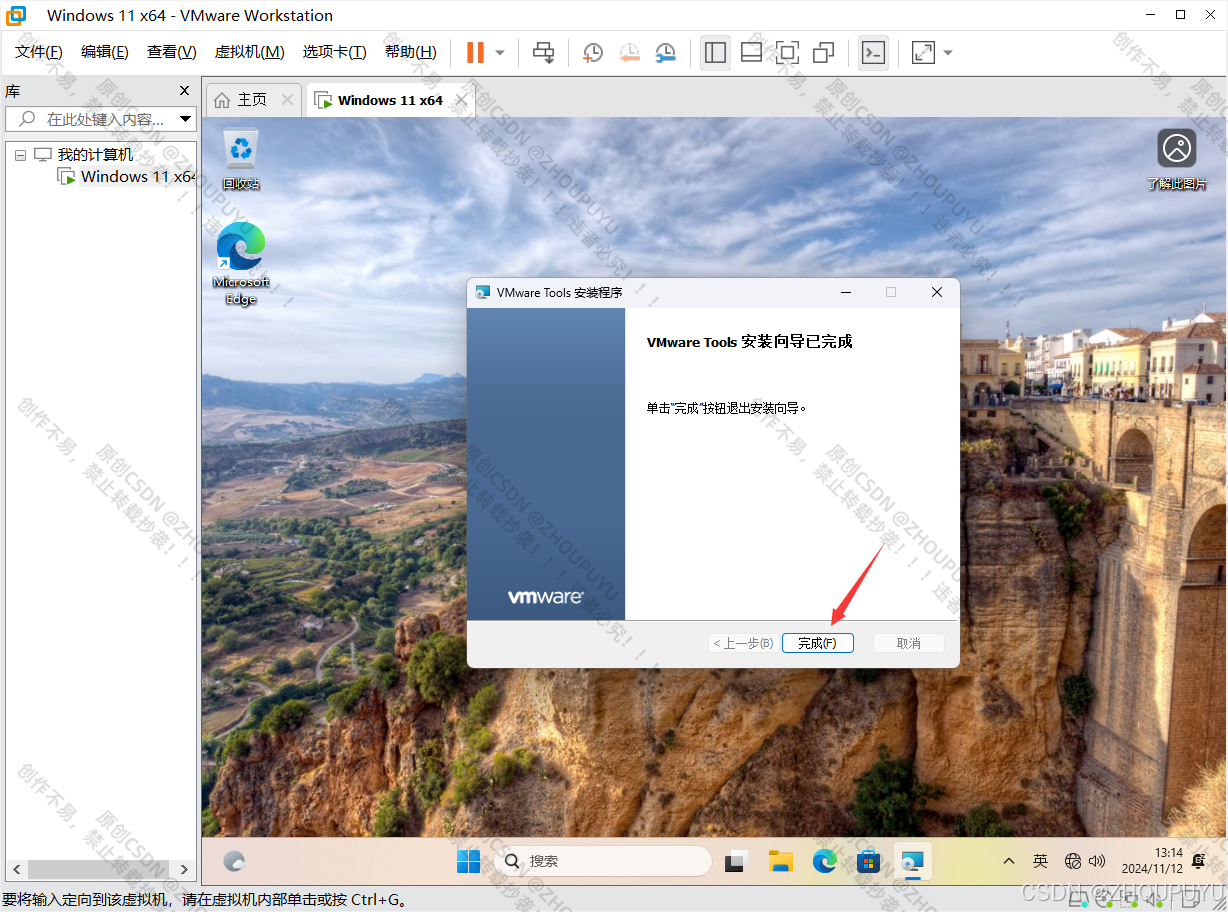Click the < 上一步(B) button
Viewport: 1228px width, 912px height.
(742, 643)
